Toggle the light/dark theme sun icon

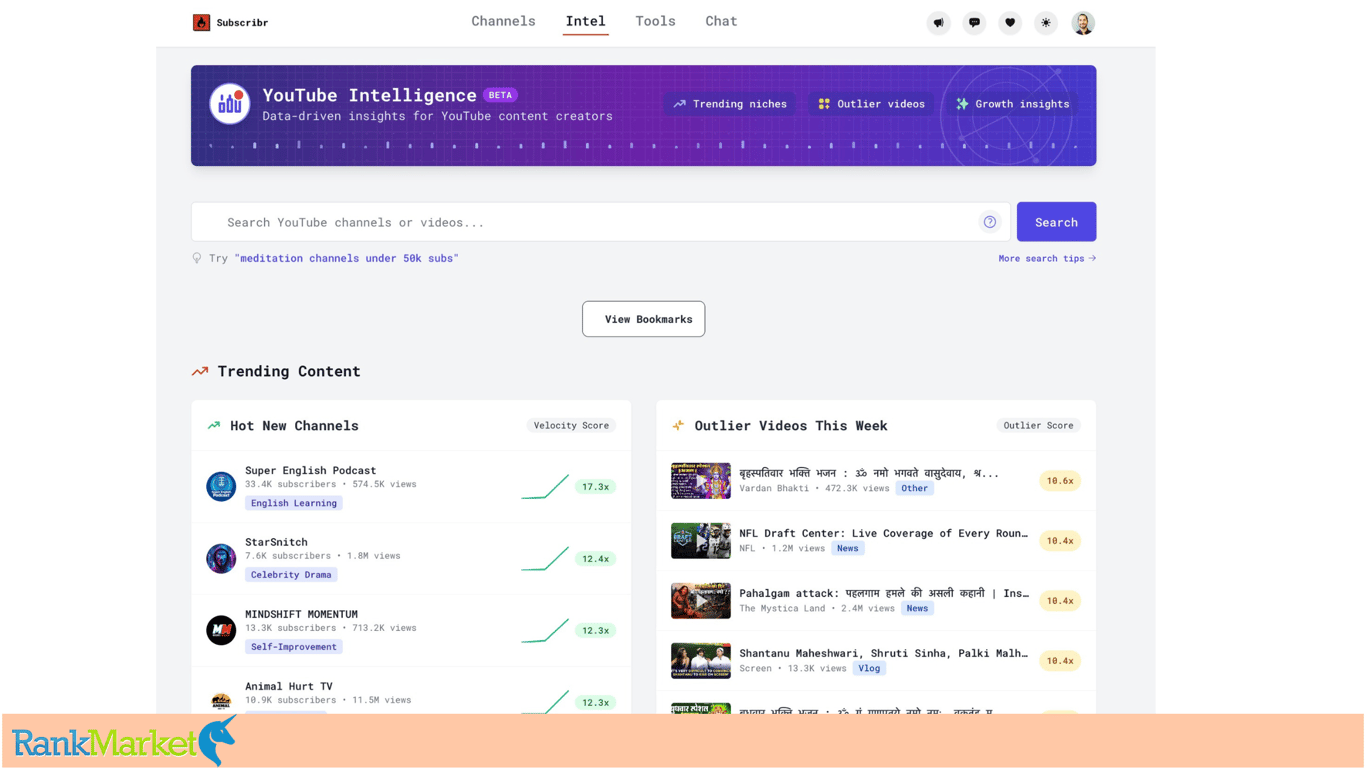coord(1046,23)
